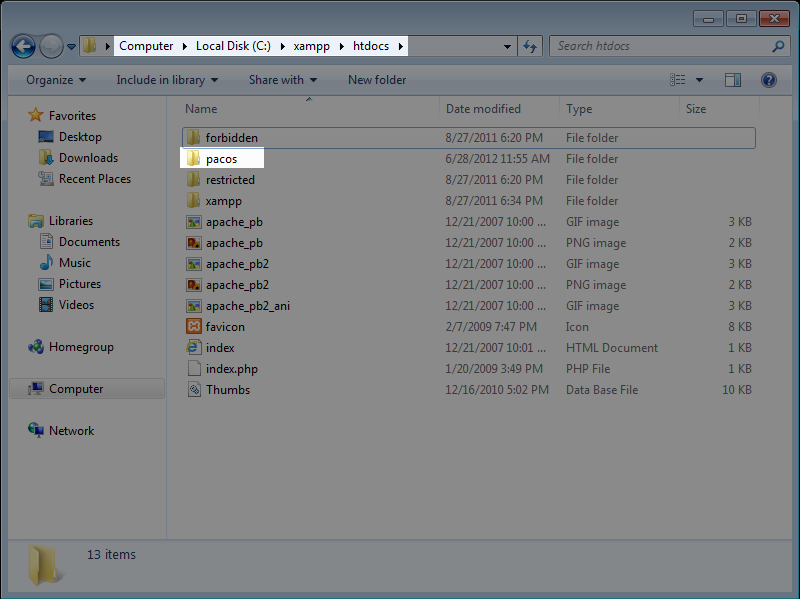This screenshot has width=800, height=599.
Task: Open the Include in library menu
Action: (167, 80)
